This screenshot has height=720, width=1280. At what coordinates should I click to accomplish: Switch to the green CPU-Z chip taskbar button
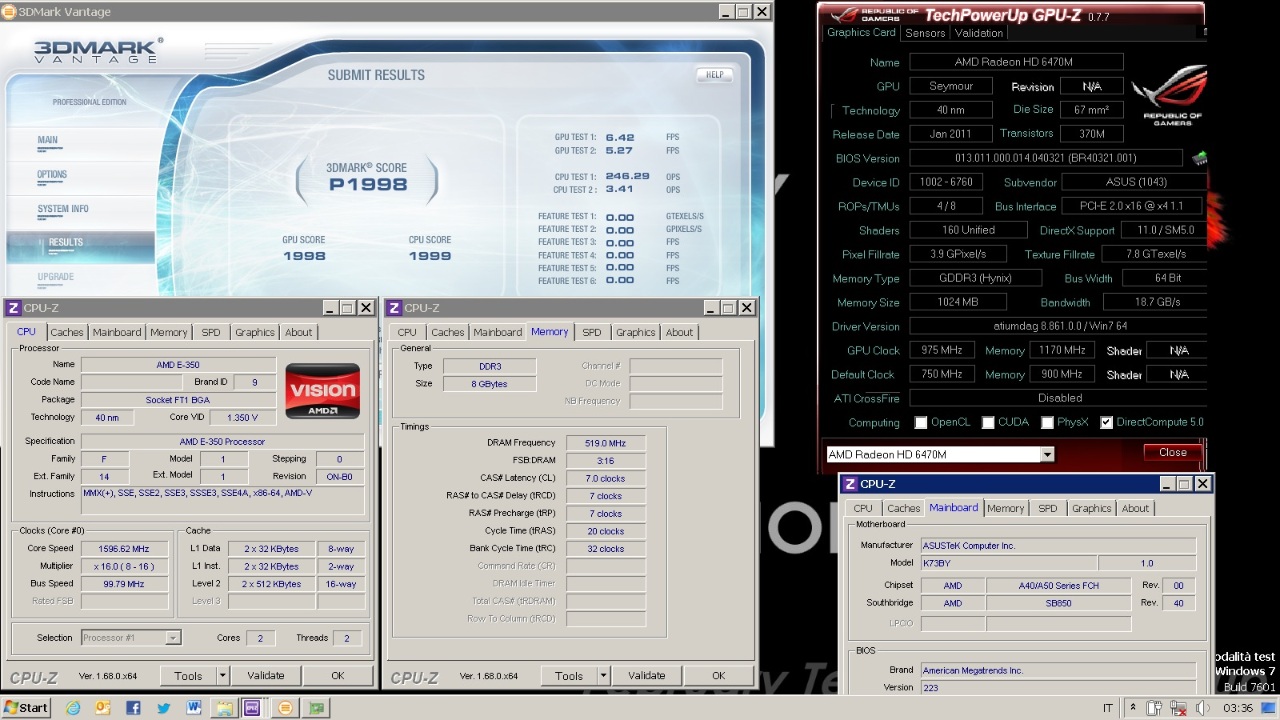[x=316, y=707]
